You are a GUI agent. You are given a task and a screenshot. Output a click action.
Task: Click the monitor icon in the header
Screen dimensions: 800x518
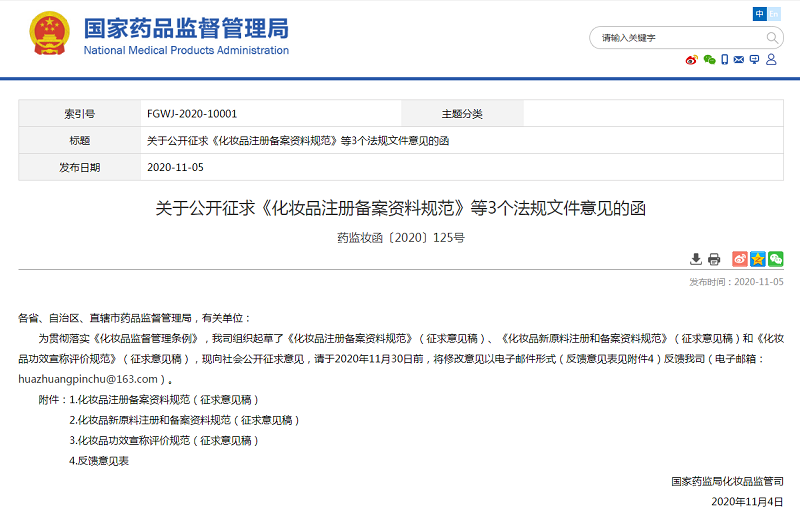(x=755, y=60)
